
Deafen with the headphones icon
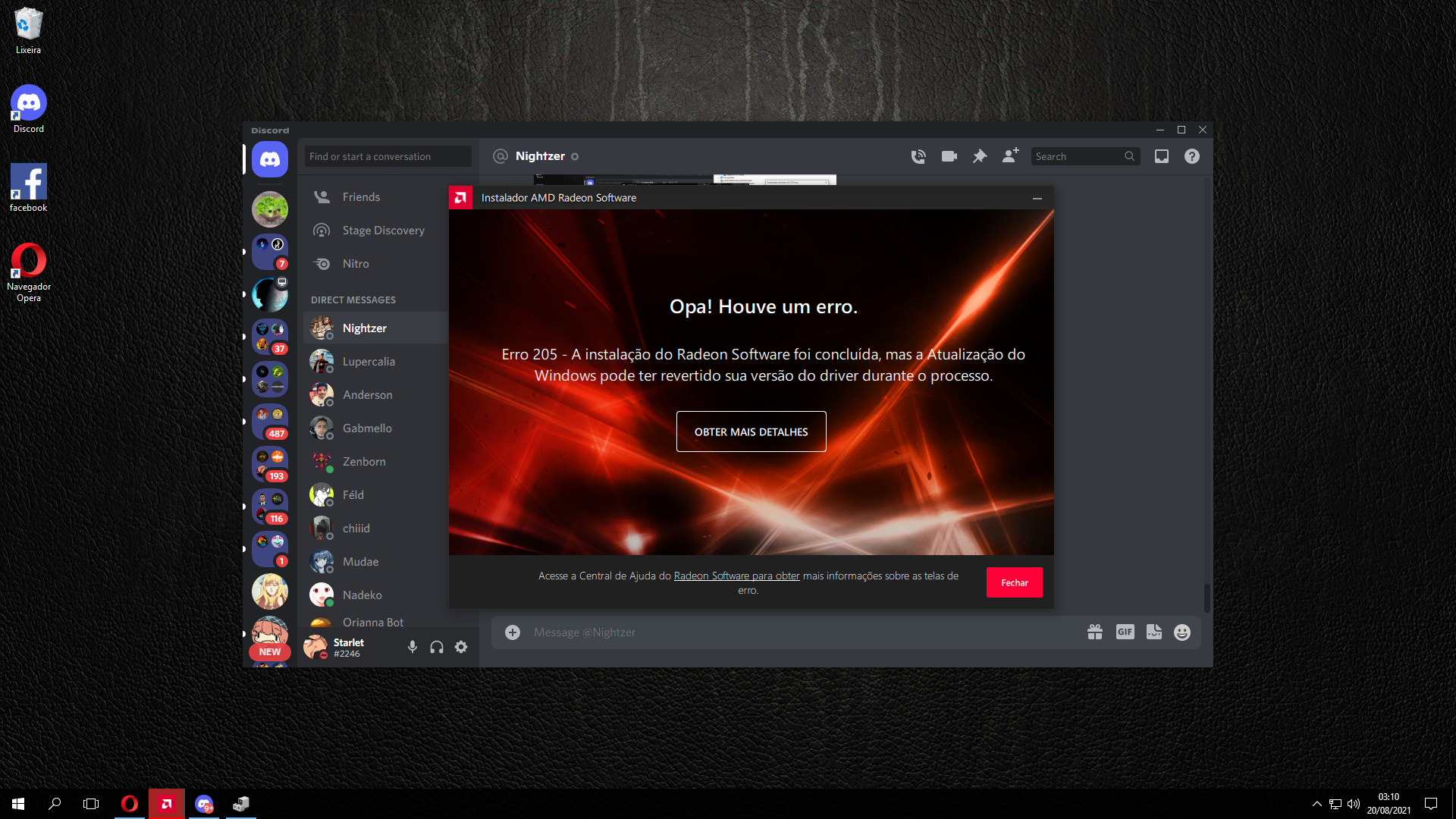pyautogui.click(x=437, y=647)
